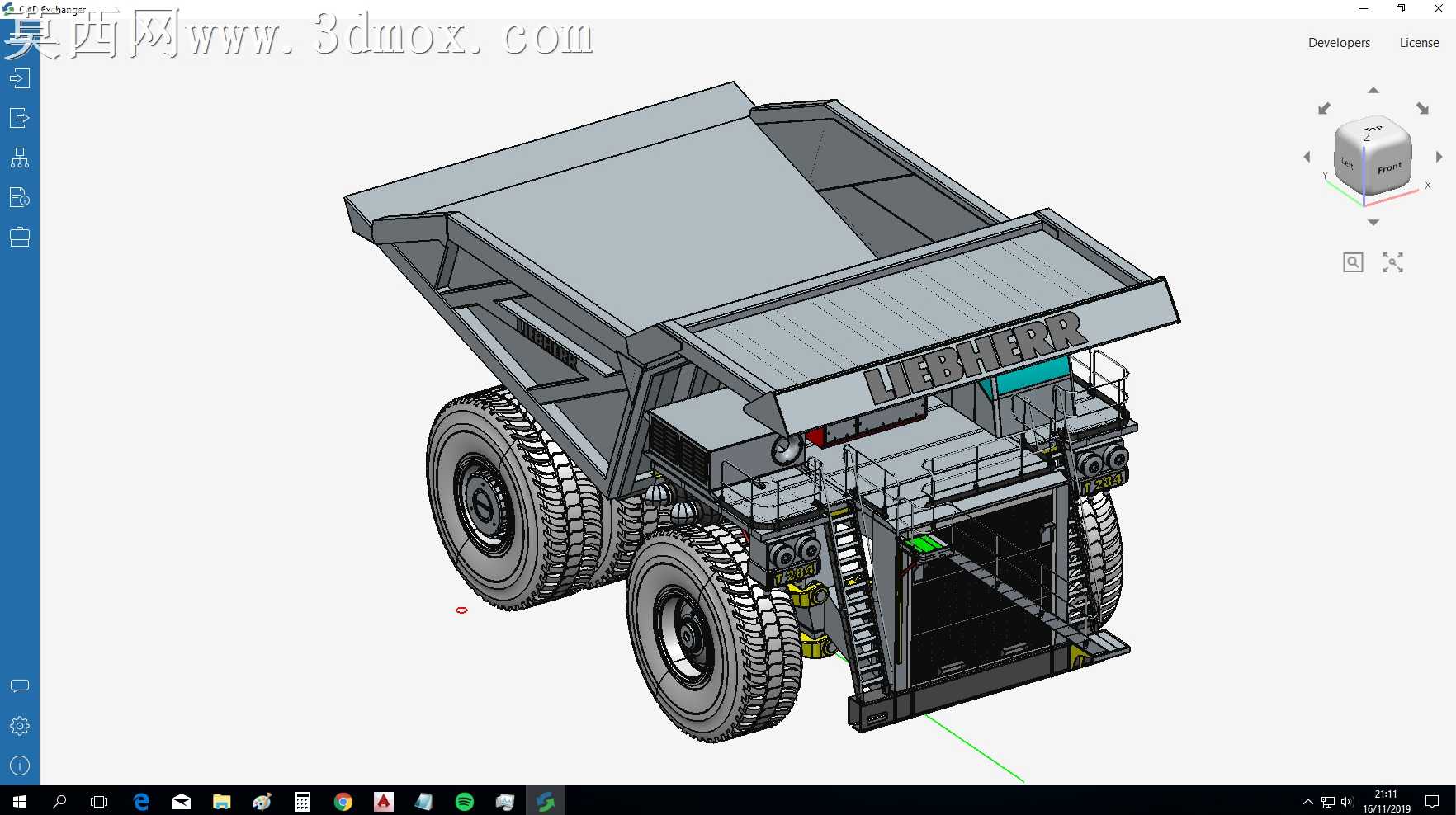Open the volume speaker tray icon
The image size is (1456, 815).
(1347, 801)
